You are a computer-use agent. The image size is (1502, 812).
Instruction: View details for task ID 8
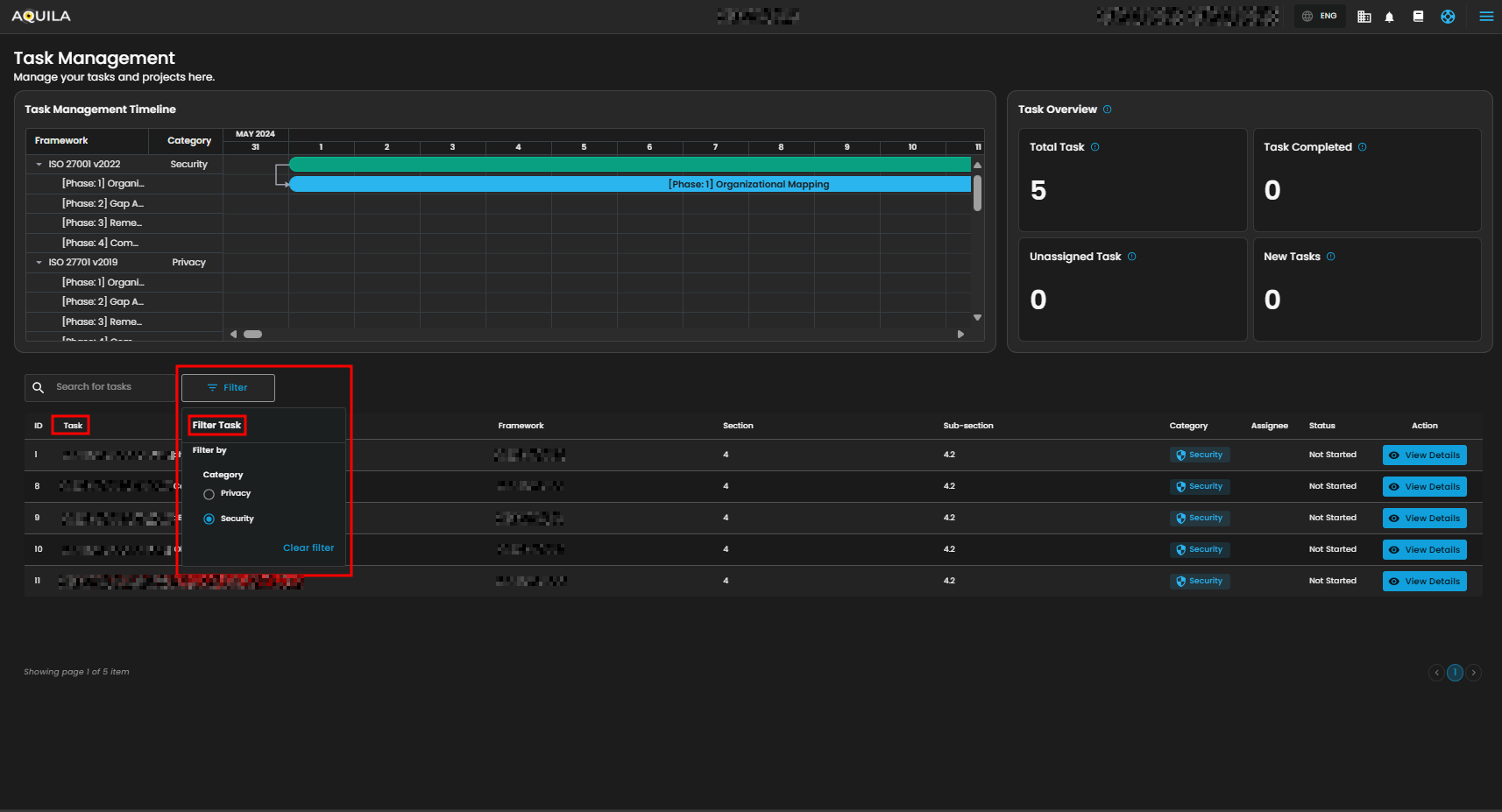click(1424, 487)
